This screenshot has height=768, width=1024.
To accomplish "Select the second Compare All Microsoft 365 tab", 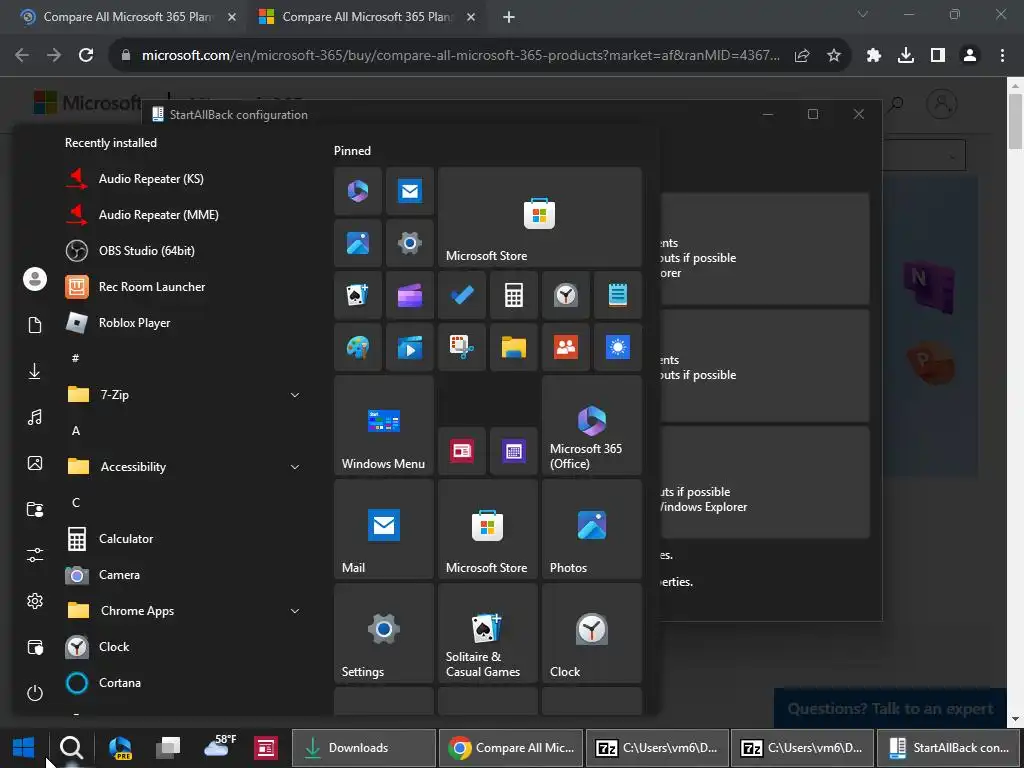I will (366, 17).
